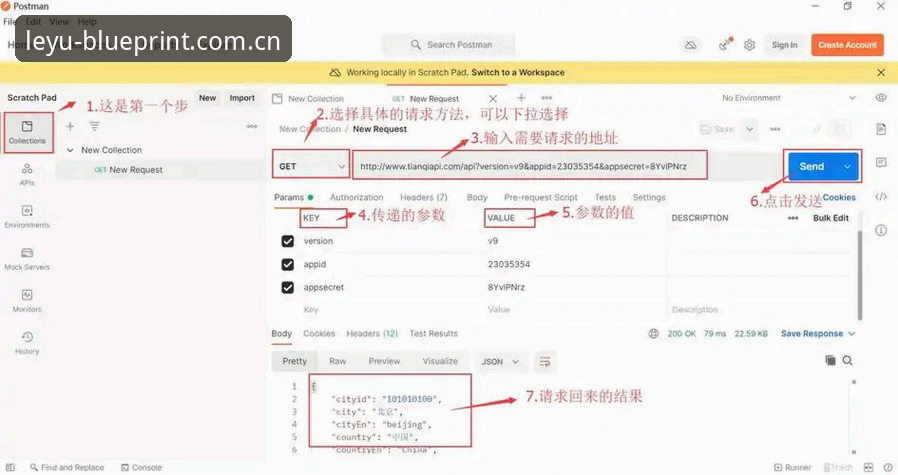Add a new request tab with plus icon
This screenshot has height=475, width=898.
[x=521, y=98]
